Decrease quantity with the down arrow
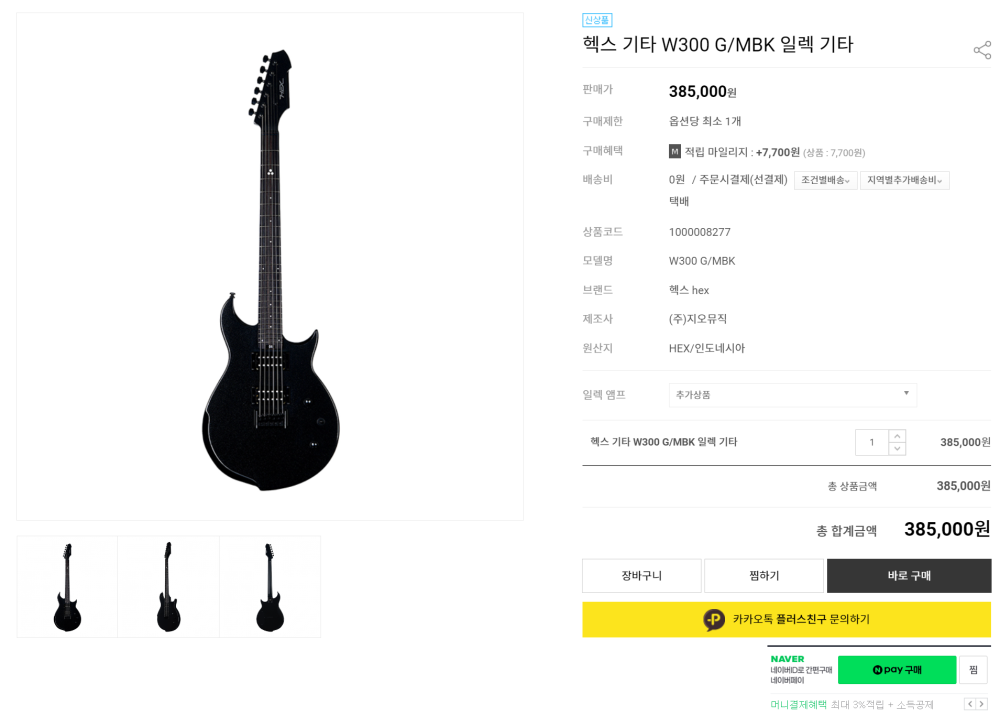Image resolution: width=1000 pixels, height=715 pixels. (897, 449)
